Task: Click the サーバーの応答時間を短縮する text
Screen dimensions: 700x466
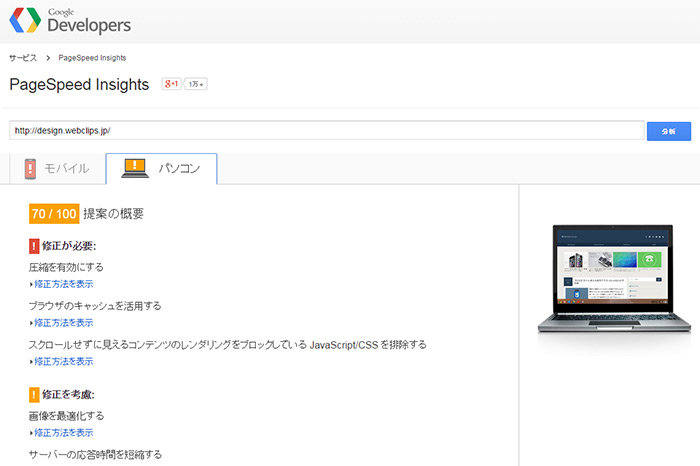Action: click(x=95, y=455)
